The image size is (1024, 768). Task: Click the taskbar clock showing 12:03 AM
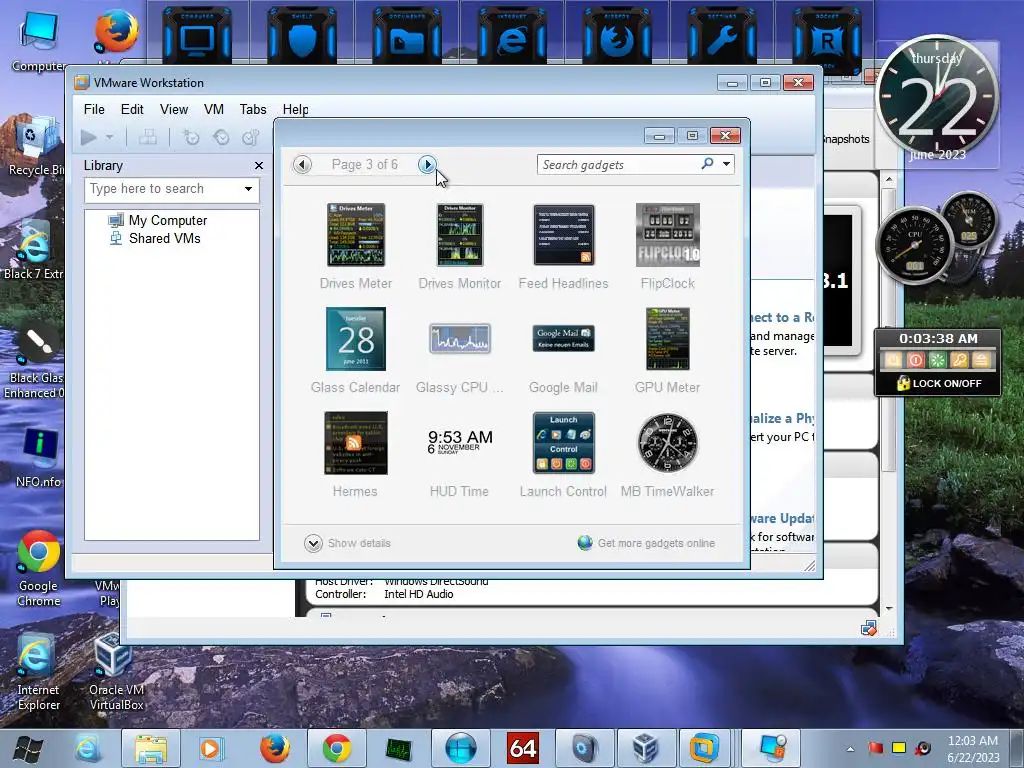pos(973,748)
